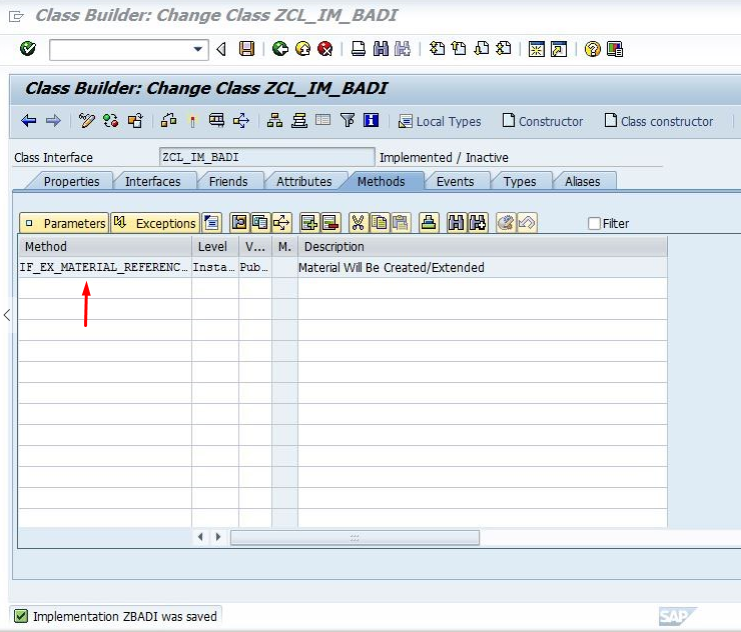741x632 pixels.
Task: Click the Exceptions button
Action: (x=155, y=223)
